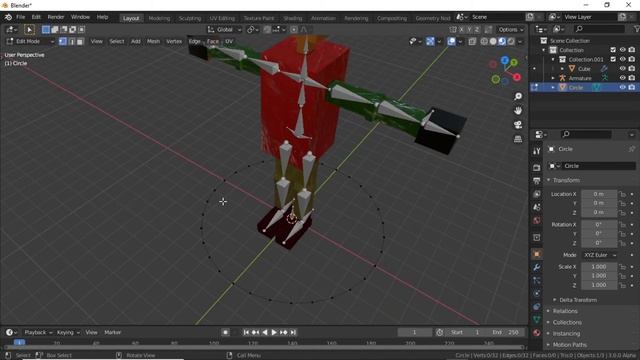The image size is (640, 360).
Task: Click the zoom magnifier viewport icon
Action: [x=518, y=96]
